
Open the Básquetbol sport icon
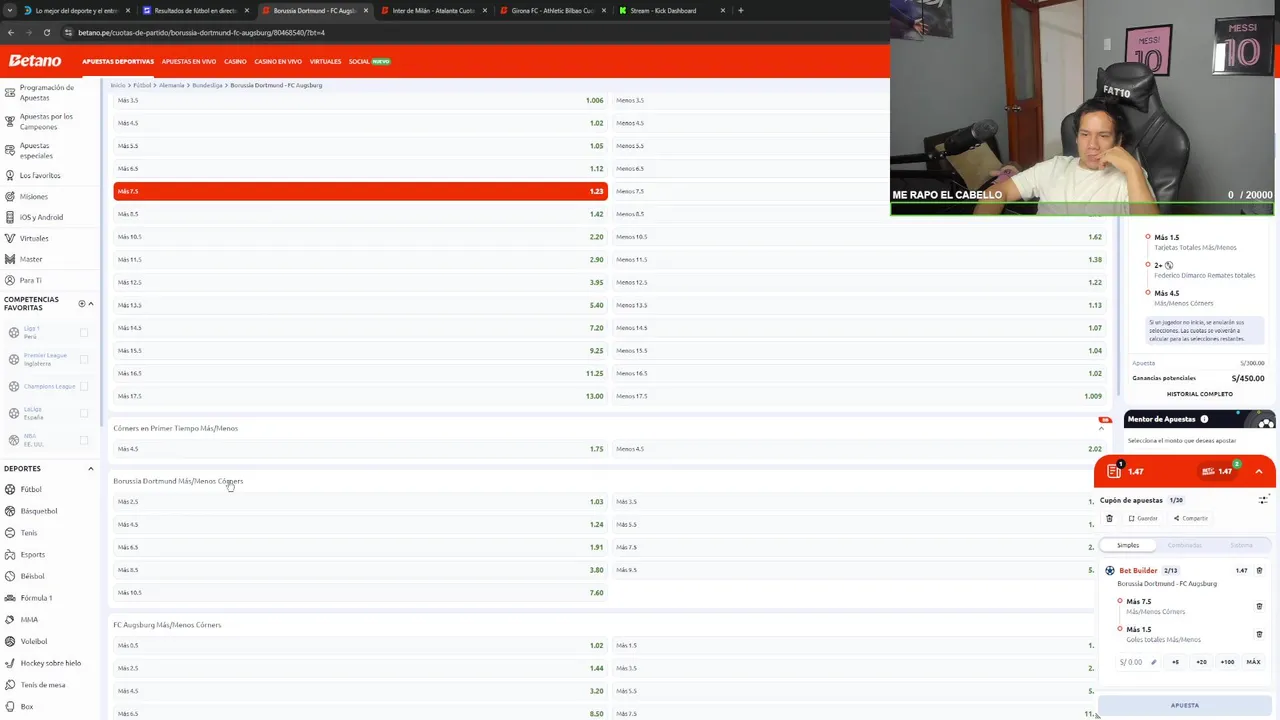coord(10,511)
